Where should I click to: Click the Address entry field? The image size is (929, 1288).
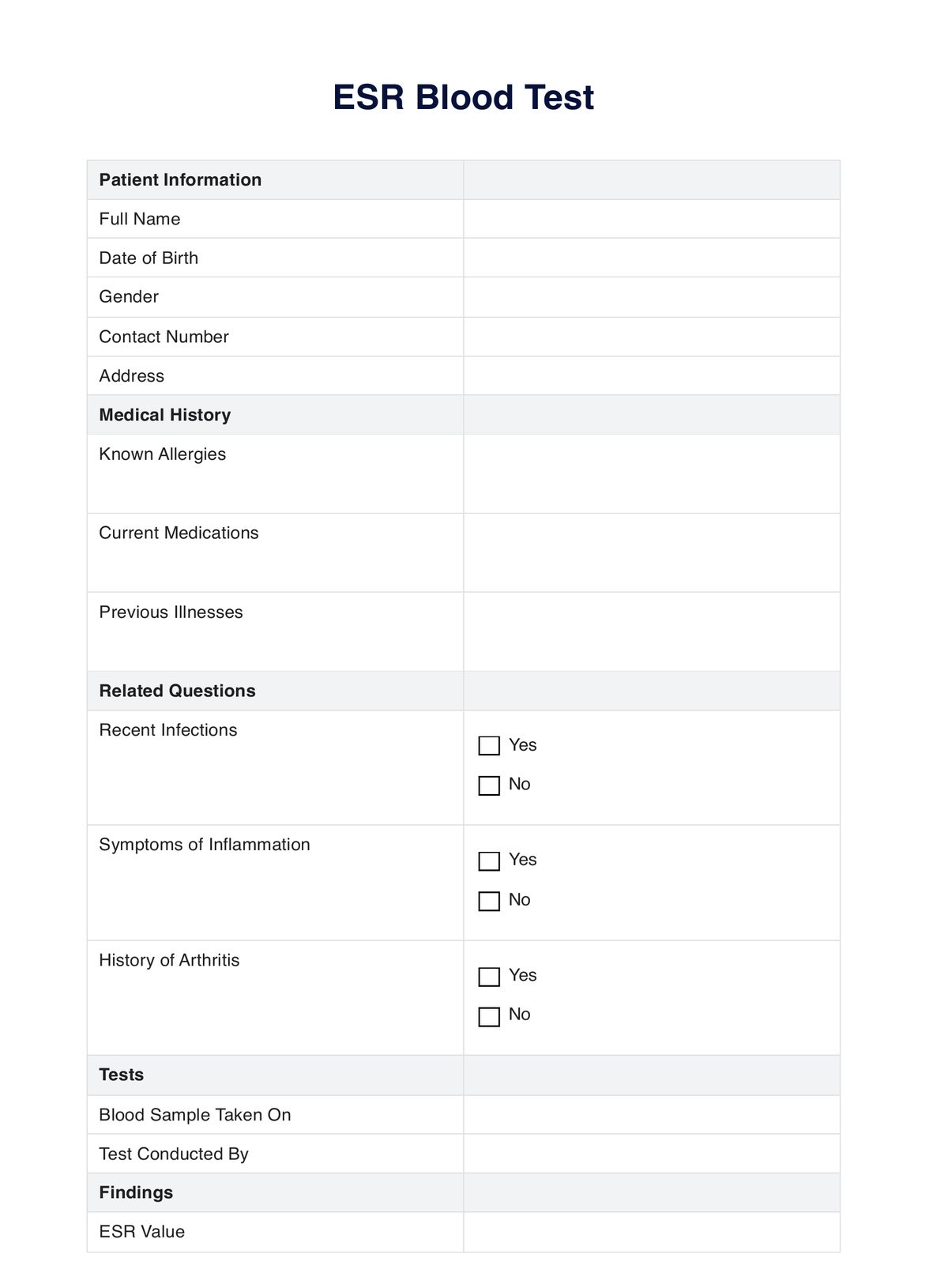[x=651, y=376]
